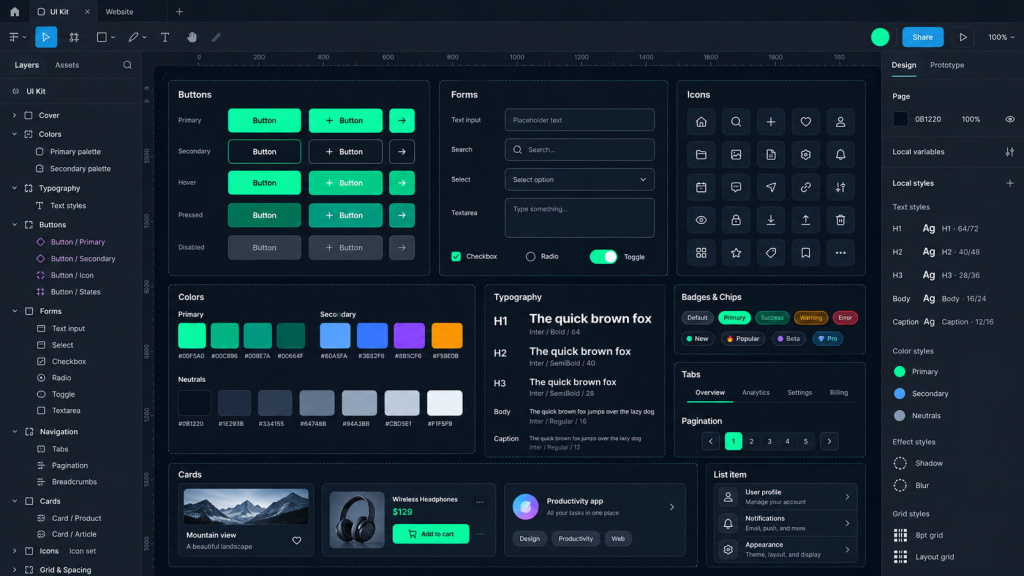Select the Analytics tab
The width and height of the screenshot is (1024, 576).
coord(756,392)
